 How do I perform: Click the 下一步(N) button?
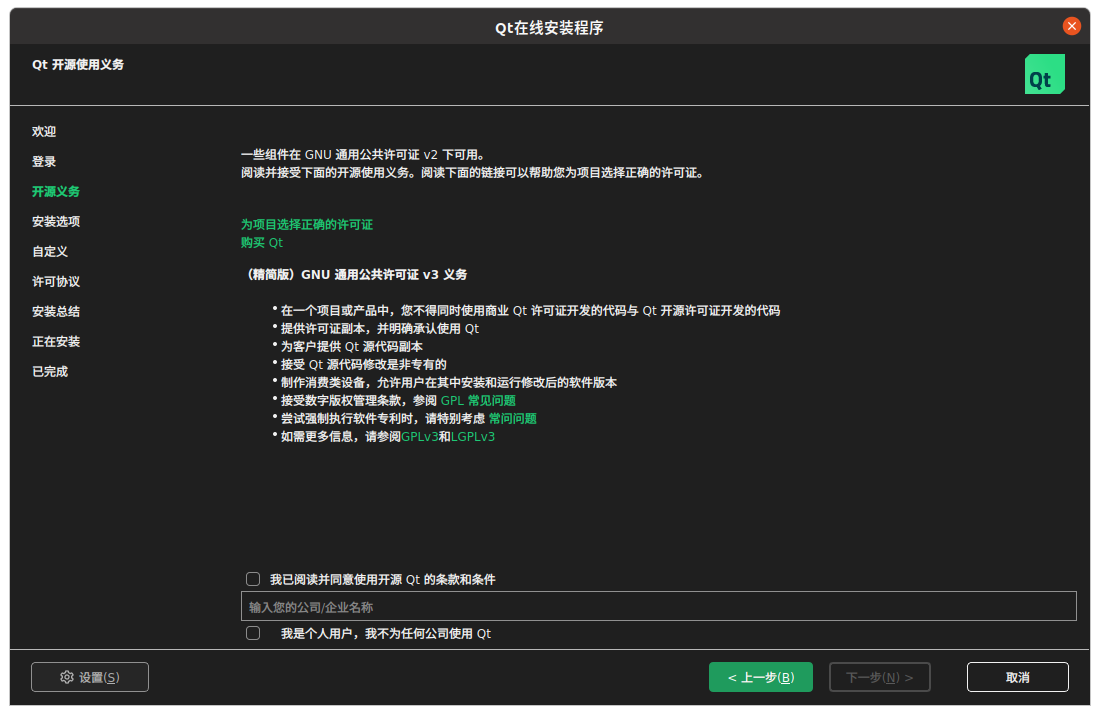point(880,677)
